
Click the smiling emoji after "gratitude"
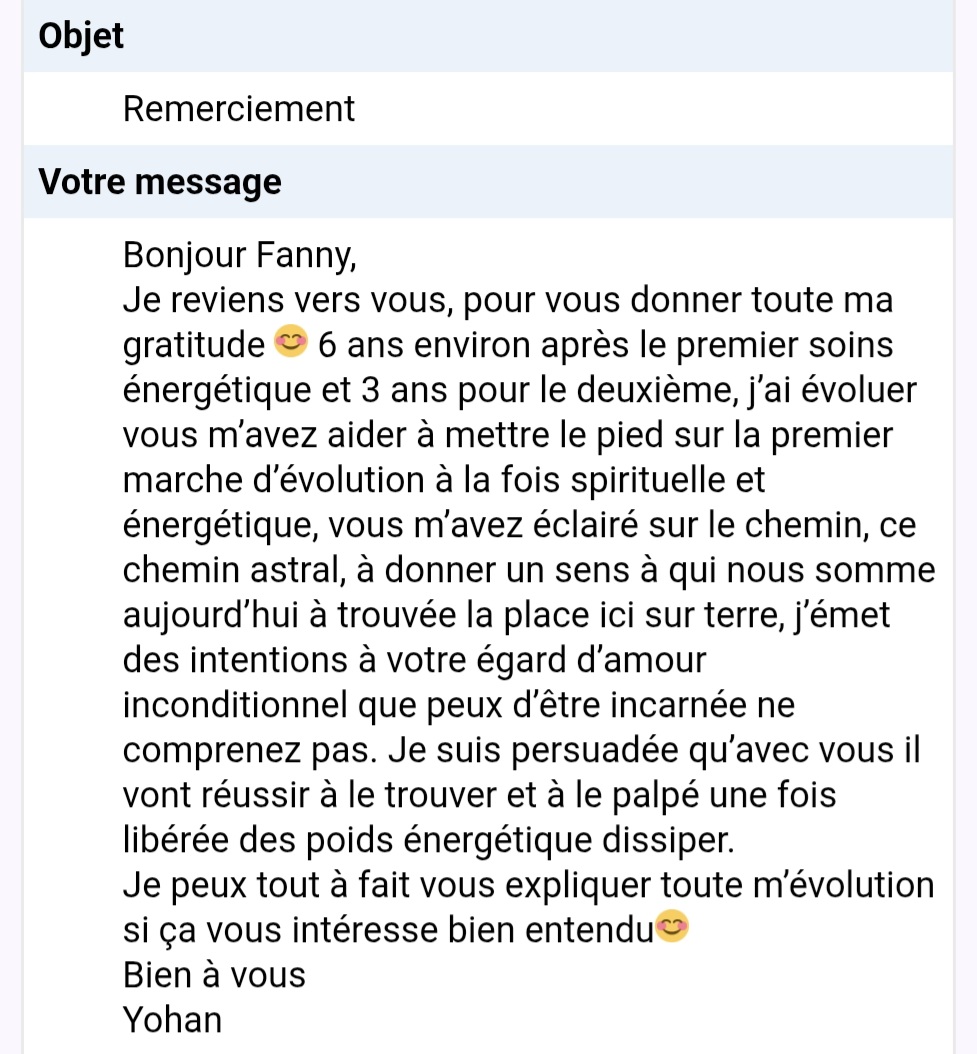(x=289, y=344)
